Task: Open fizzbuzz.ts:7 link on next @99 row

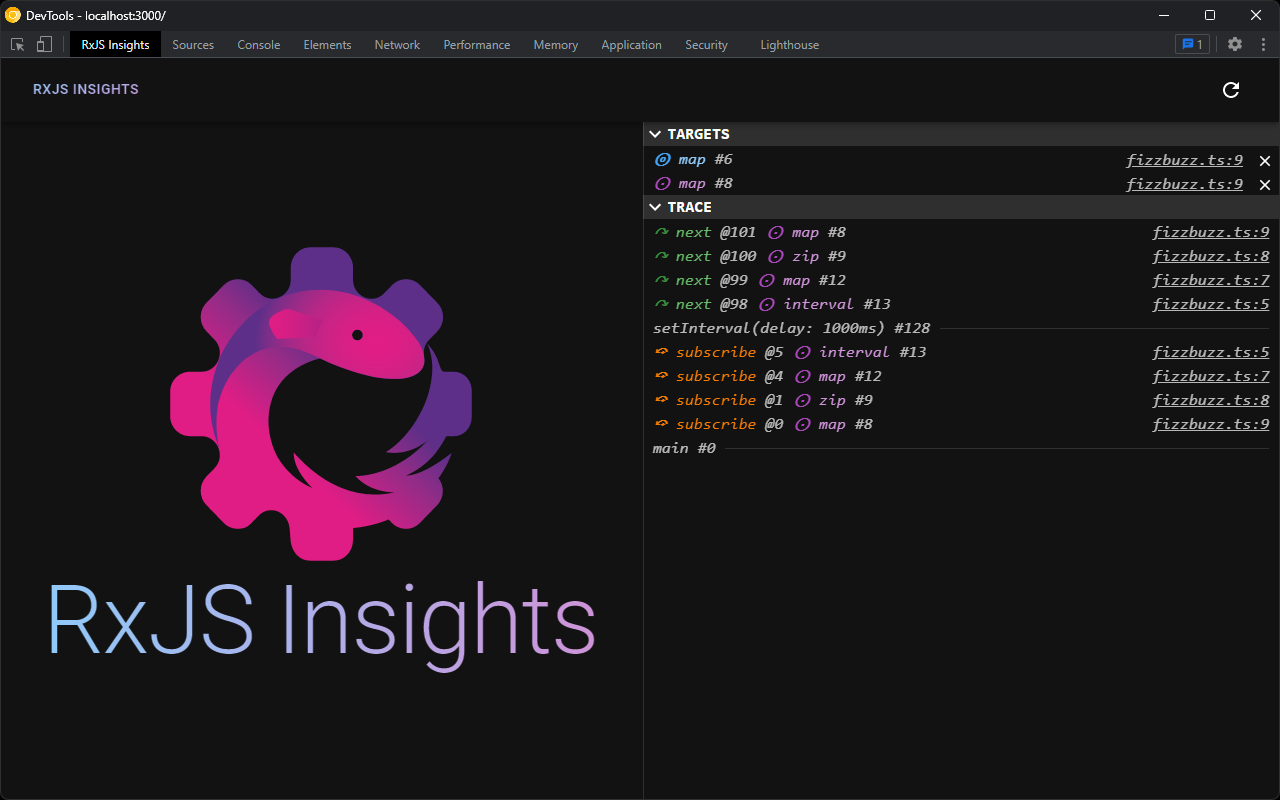Action: 1211,281
